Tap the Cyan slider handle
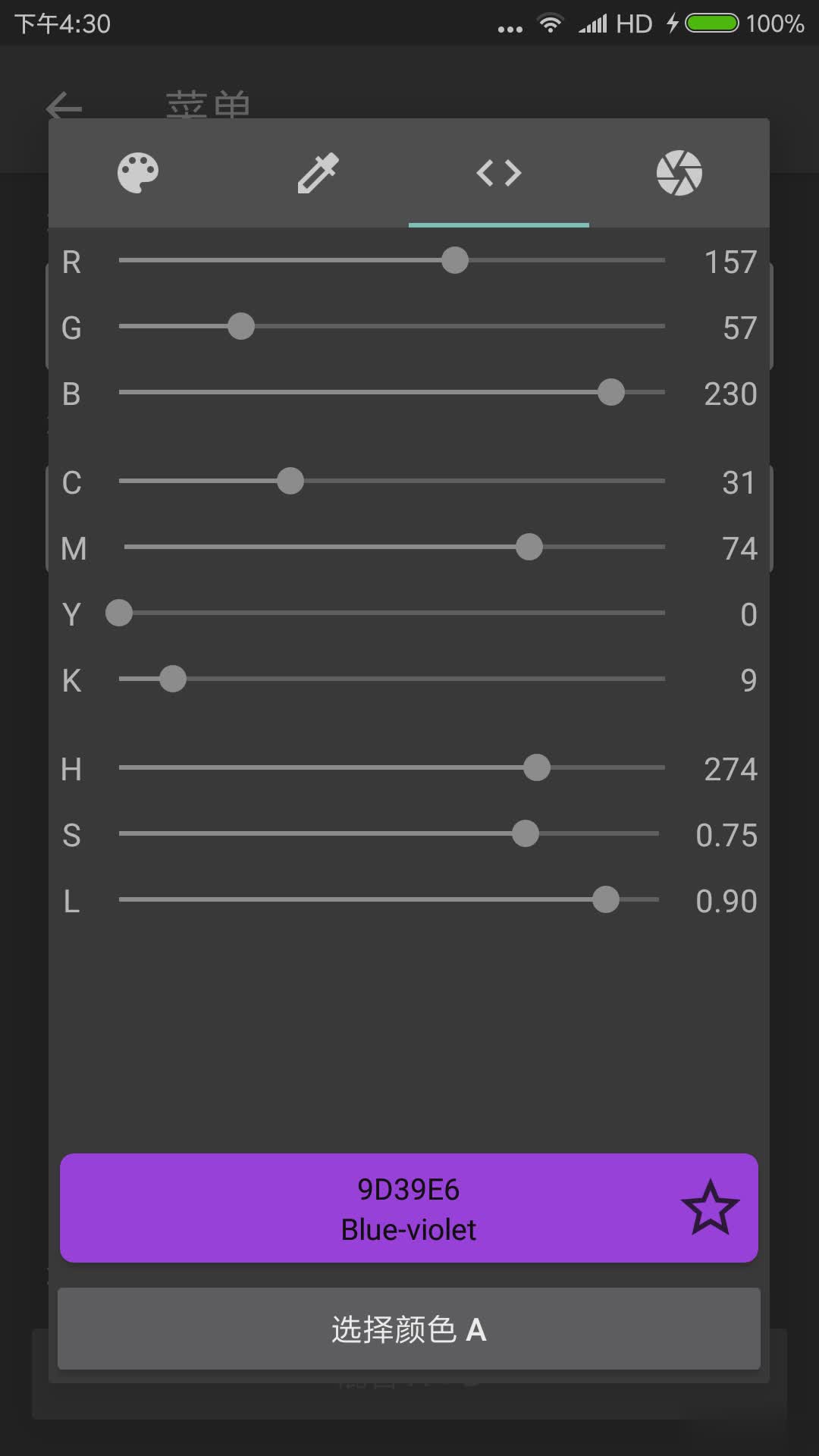Image resolution: width=819 pixels, height=1456 pixels. (290, 481)
